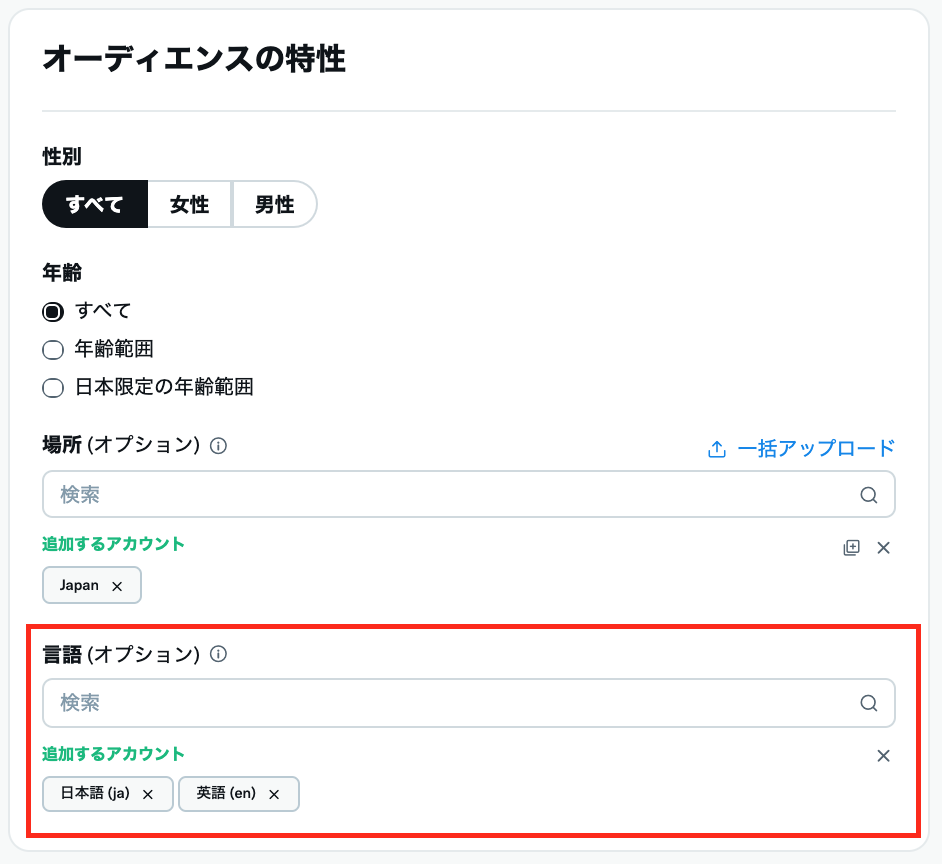The width and height of the screenshot is (942, 864).
Task: Click the 一括アップロード link
Action: tap(816, 449)
